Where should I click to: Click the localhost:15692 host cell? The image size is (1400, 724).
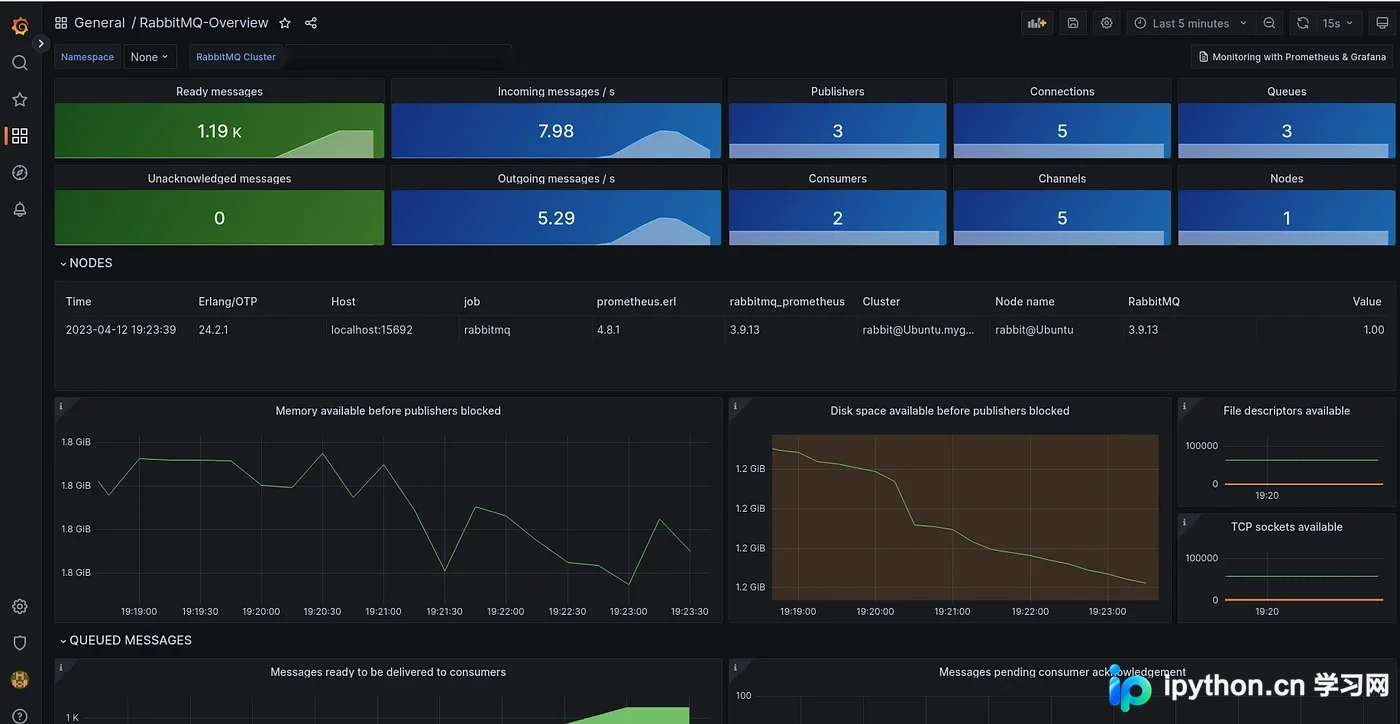pyautogui.click(x=372, y=330)
